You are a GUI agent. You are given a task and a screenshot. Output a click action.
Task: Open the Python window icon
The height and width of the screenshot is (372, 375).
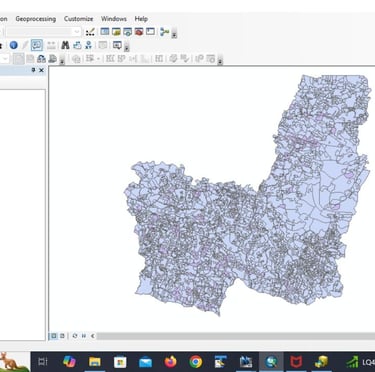coord(150,32)
